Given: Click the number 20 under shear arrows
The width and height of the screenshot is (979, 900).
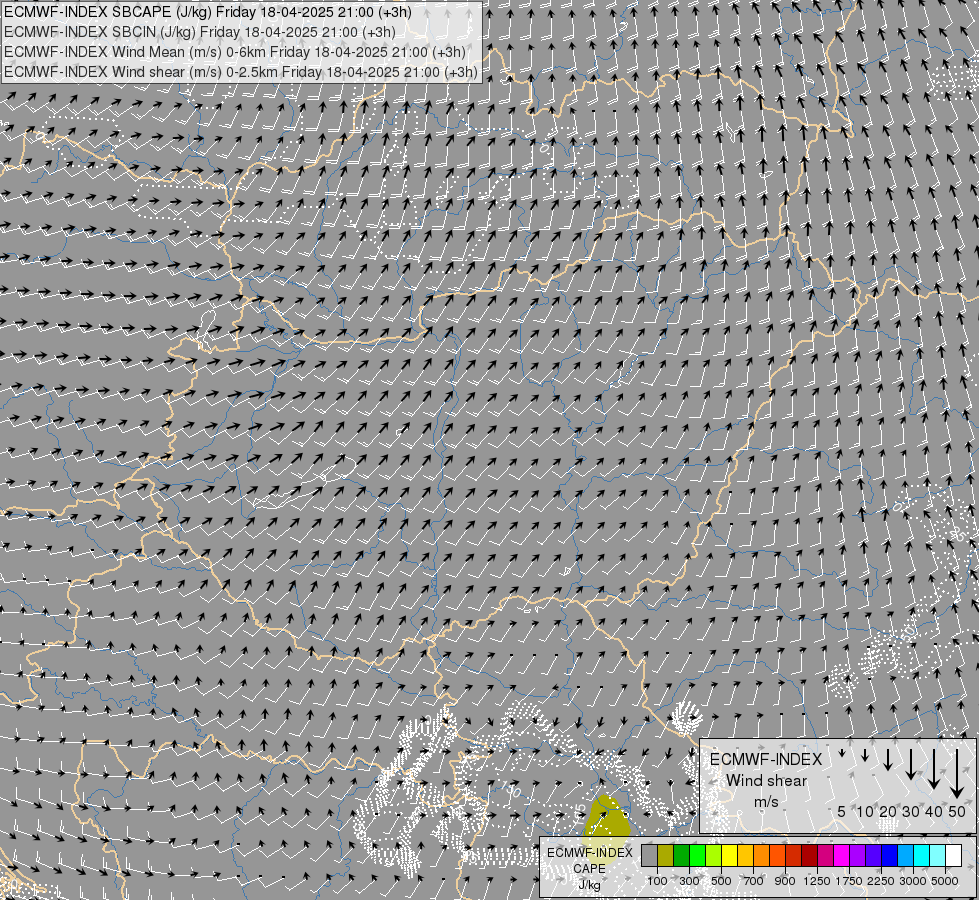Looking at the screenshot, I should point(888,811).
